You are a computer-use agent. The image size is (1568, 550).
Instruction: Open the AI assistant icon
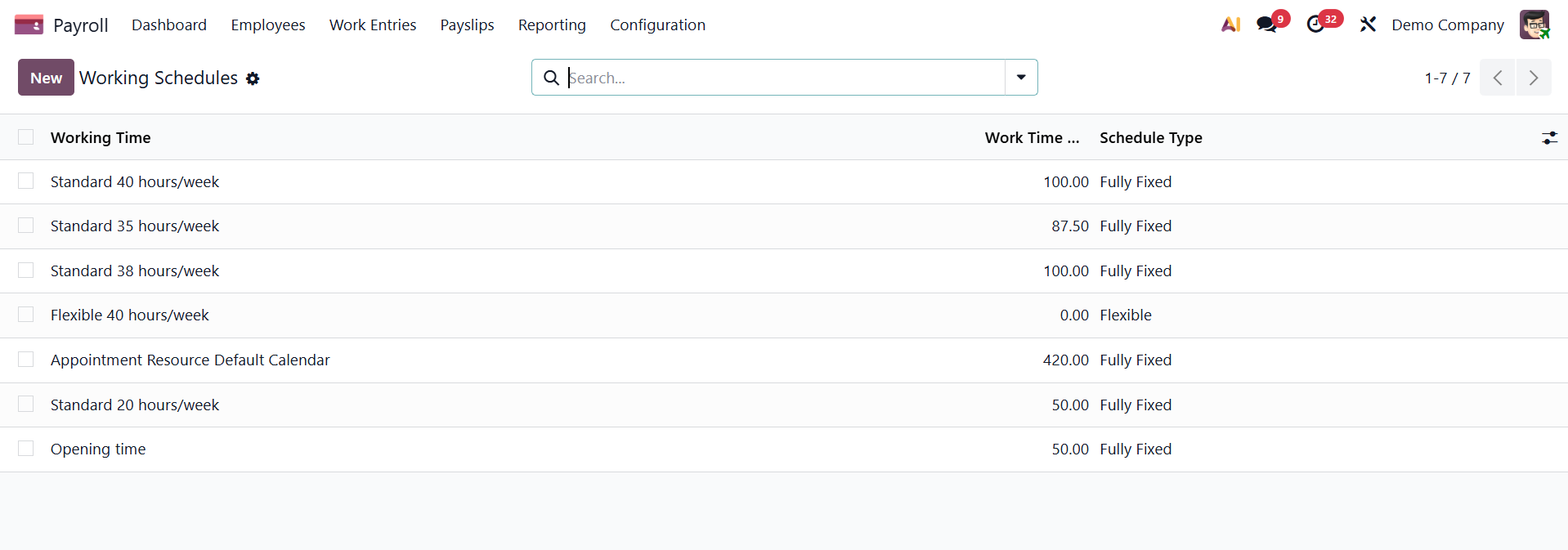click(x=1230, y=25)
